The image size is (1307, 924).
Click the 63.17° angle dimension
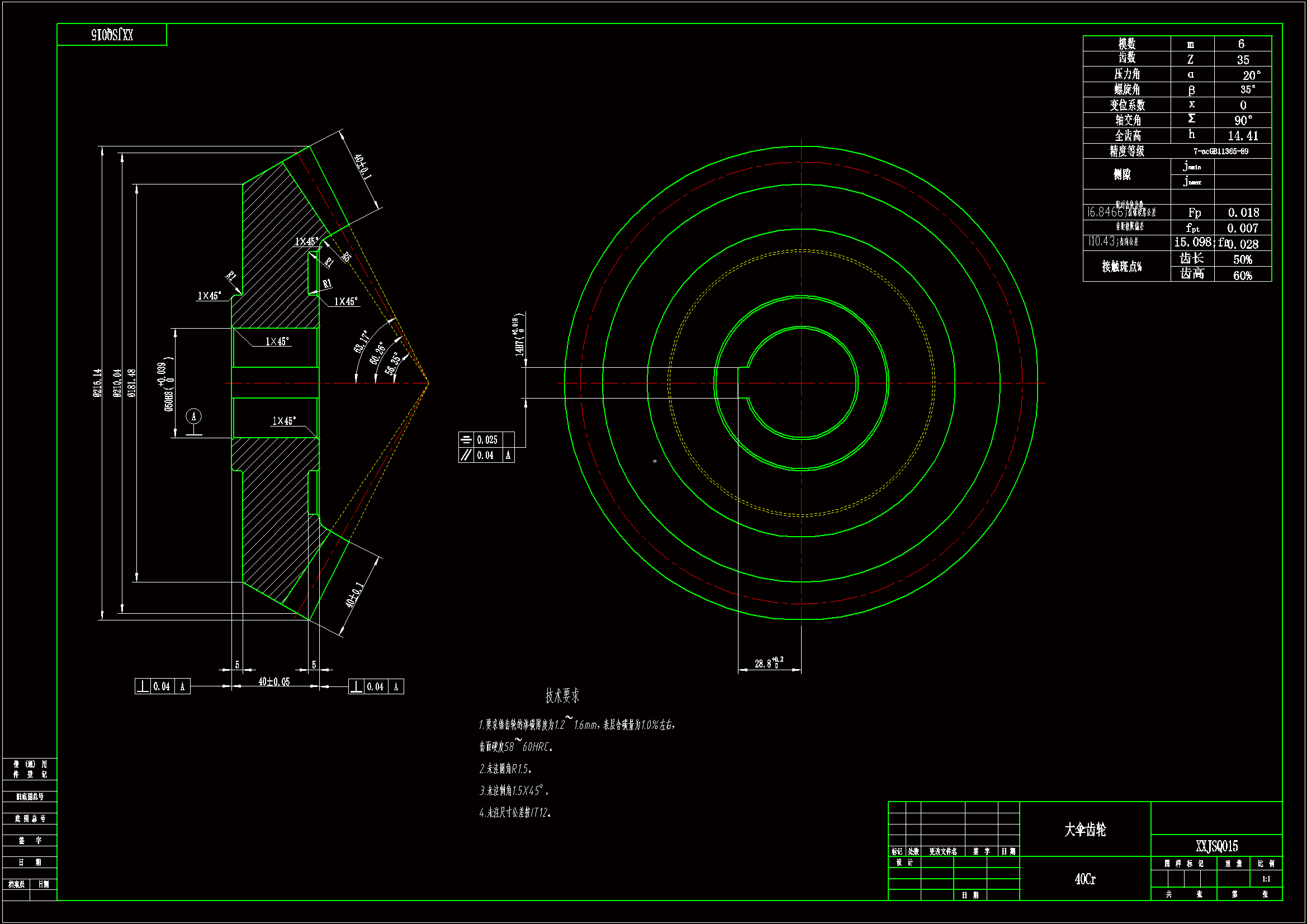point(362,342)
